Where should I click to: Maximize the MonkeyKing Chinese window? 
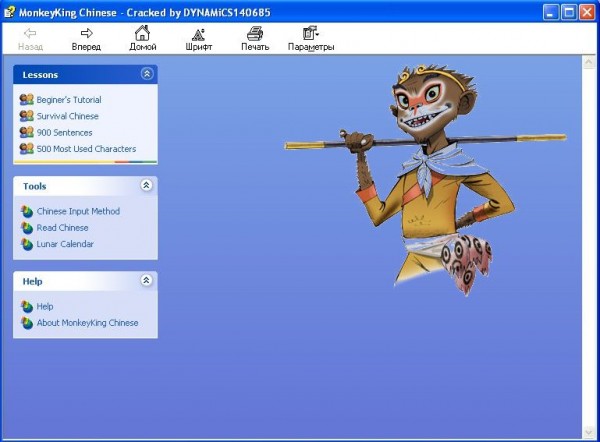click(569, 13)
